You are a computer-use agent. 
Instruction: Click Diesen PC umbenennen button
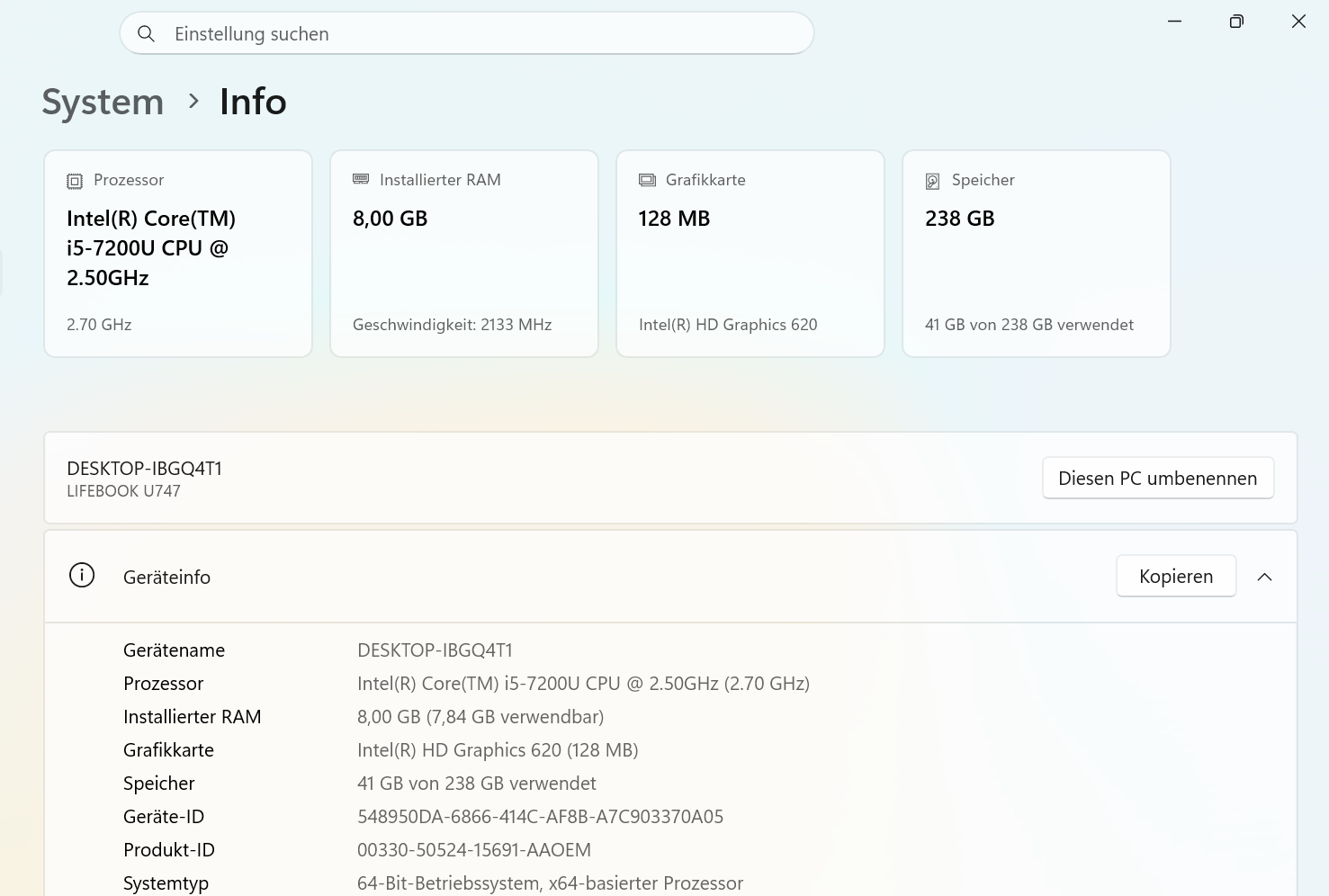point(1158,478)
